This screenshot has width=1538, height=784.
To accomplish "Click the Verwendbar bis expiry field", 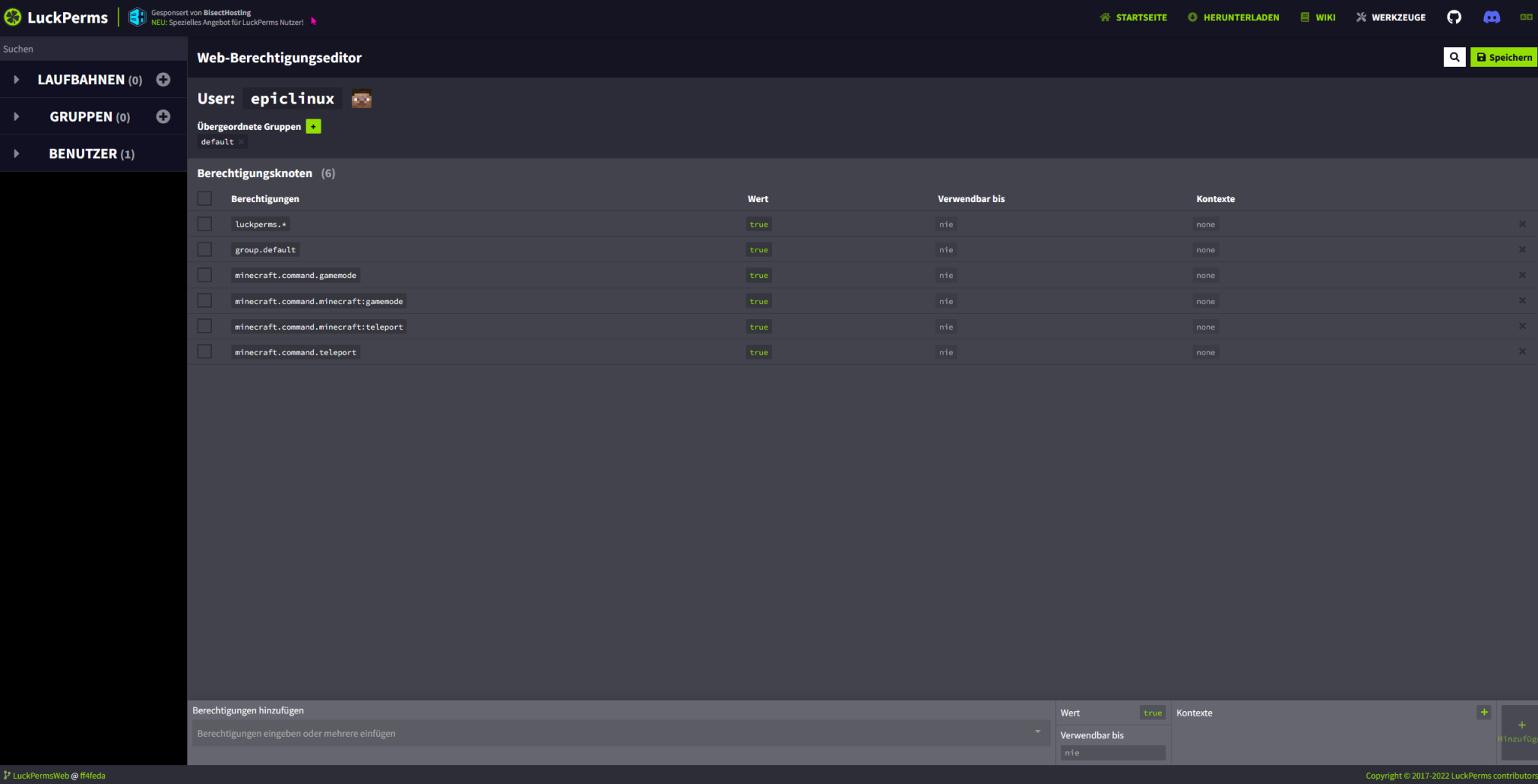I will tap(1112, 752).
